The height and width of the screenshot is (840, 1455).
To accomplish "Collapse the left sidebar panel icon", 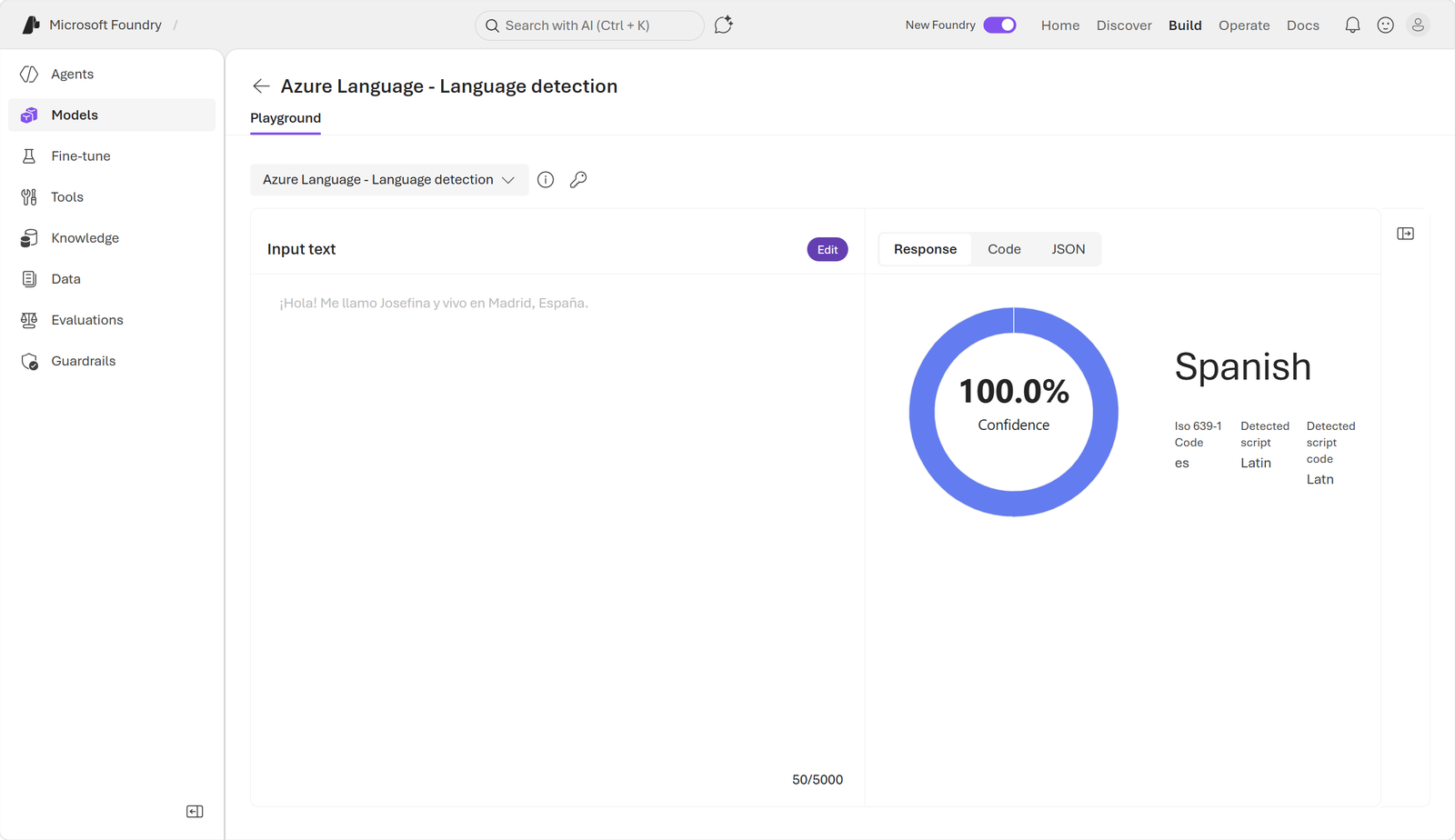I will [x=195, y=811].
